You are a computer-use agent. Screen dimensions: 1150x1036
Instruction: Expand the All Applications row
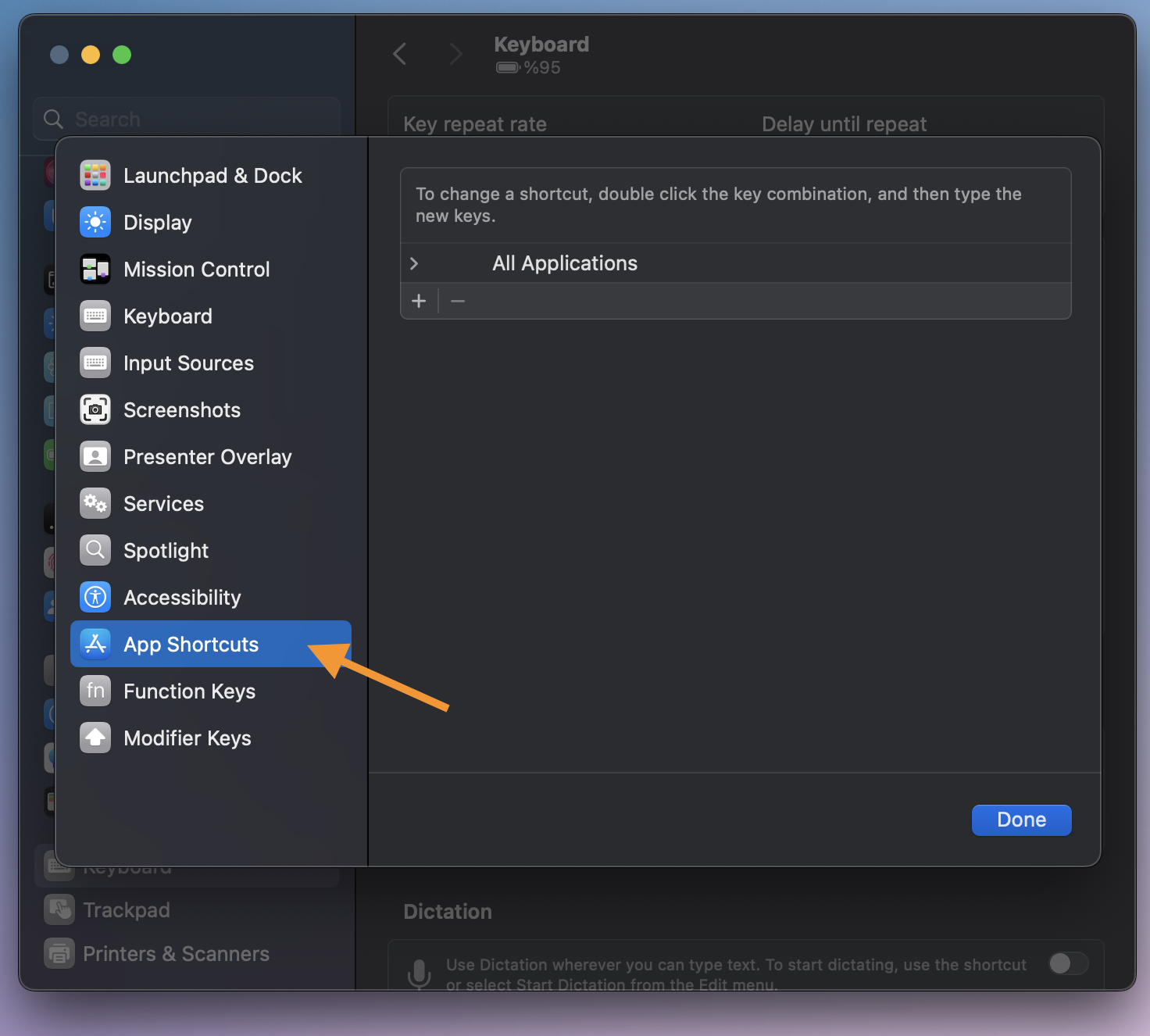point(414,263)
